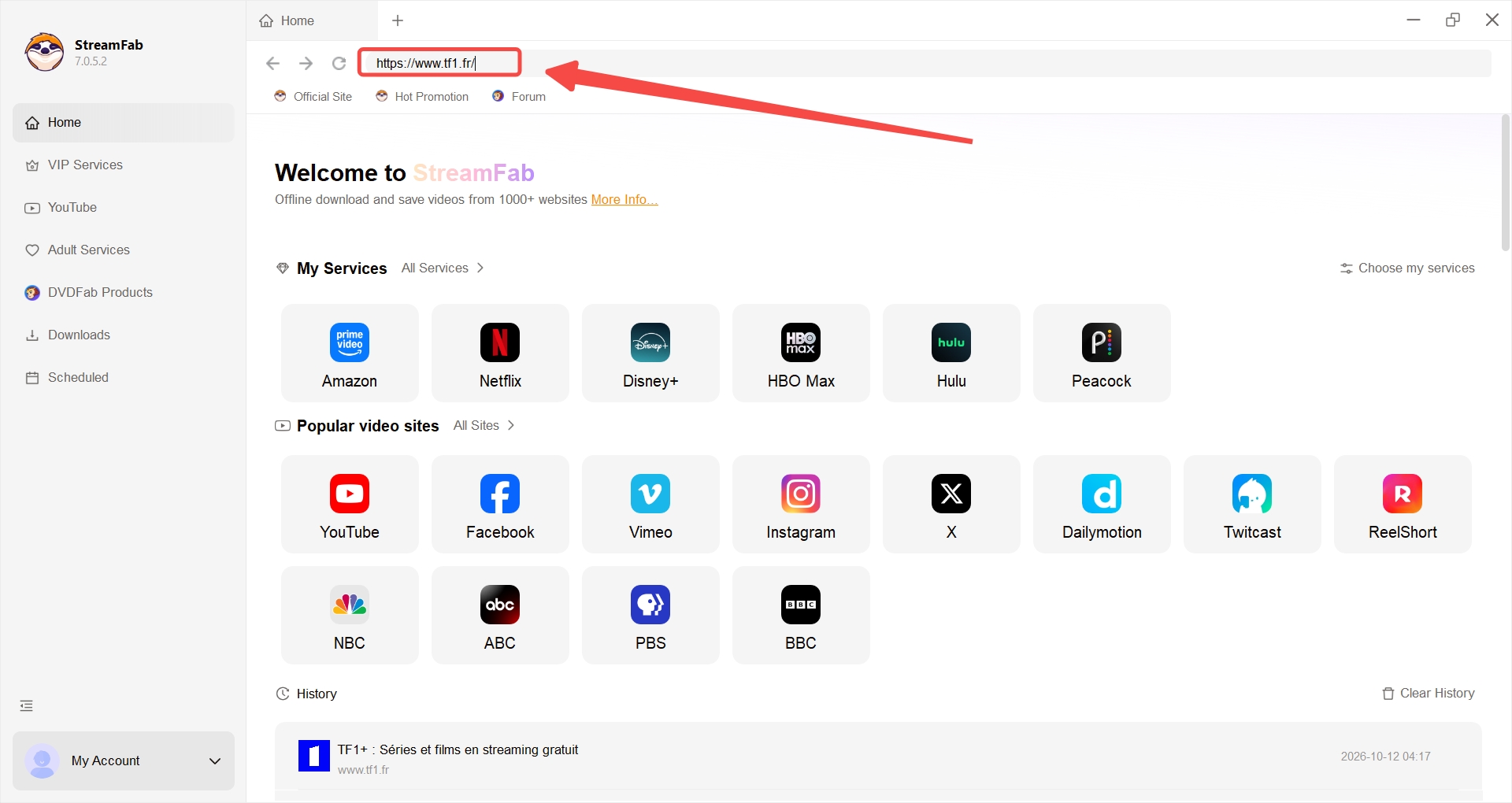Open YouTube section in sidebar
Image resolution: width=1512 pixels, height=803 pixels.
[x=124, y=208]
